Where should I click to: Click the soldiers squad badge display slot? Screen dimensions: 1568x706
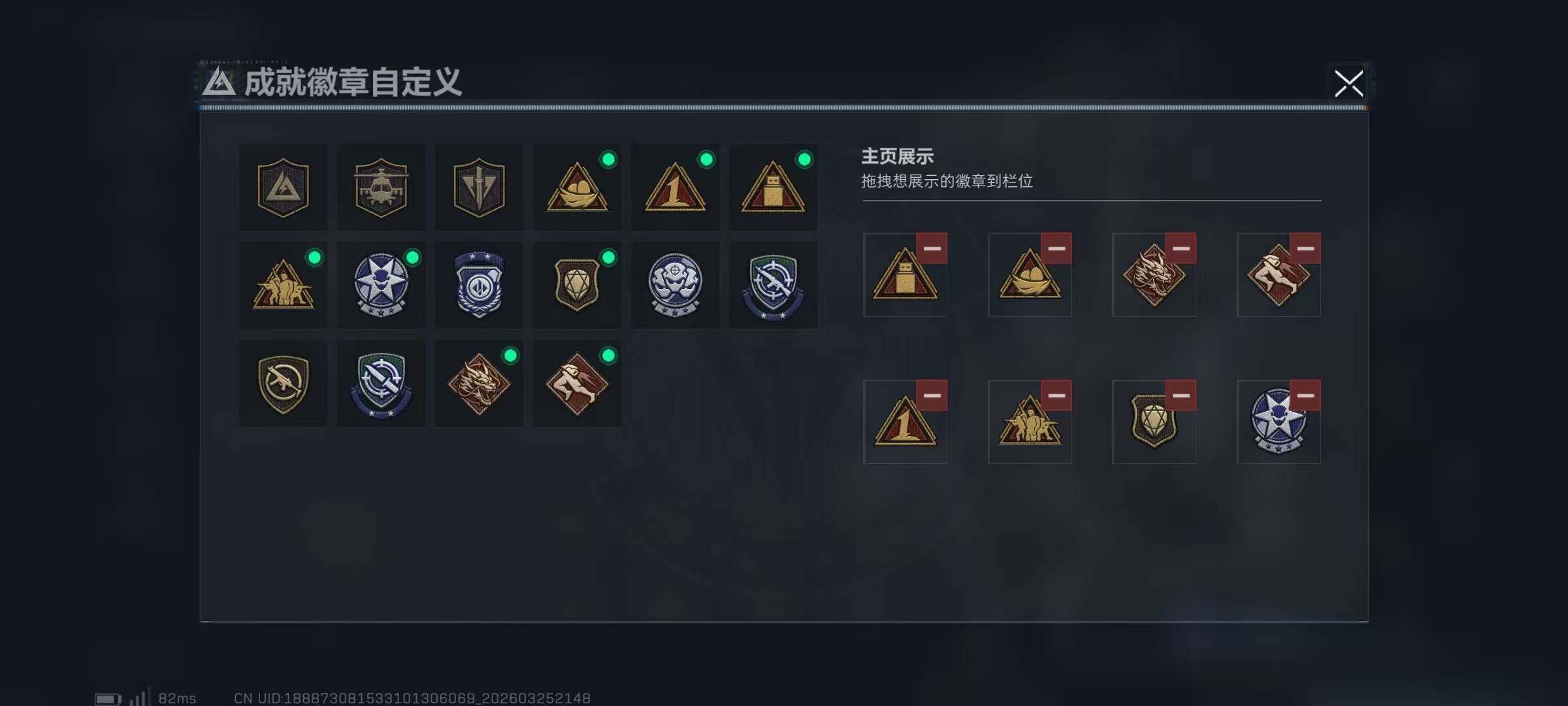click(x=1030, y=422)
